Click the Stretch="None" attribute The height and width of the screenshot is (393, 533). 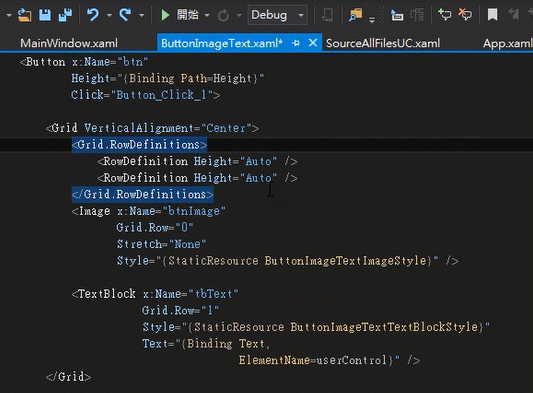pos(161,244)
